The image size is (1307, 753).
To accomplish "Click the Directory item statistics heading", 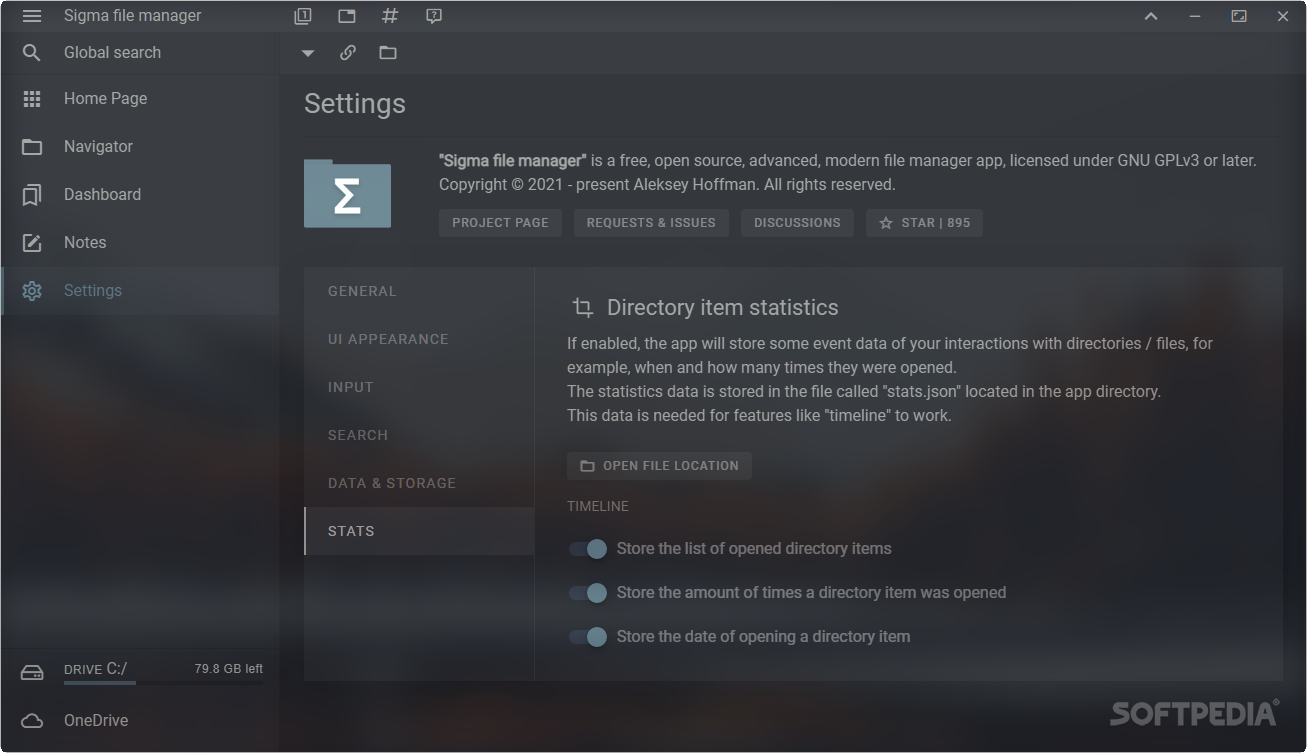I will (723, 308).
